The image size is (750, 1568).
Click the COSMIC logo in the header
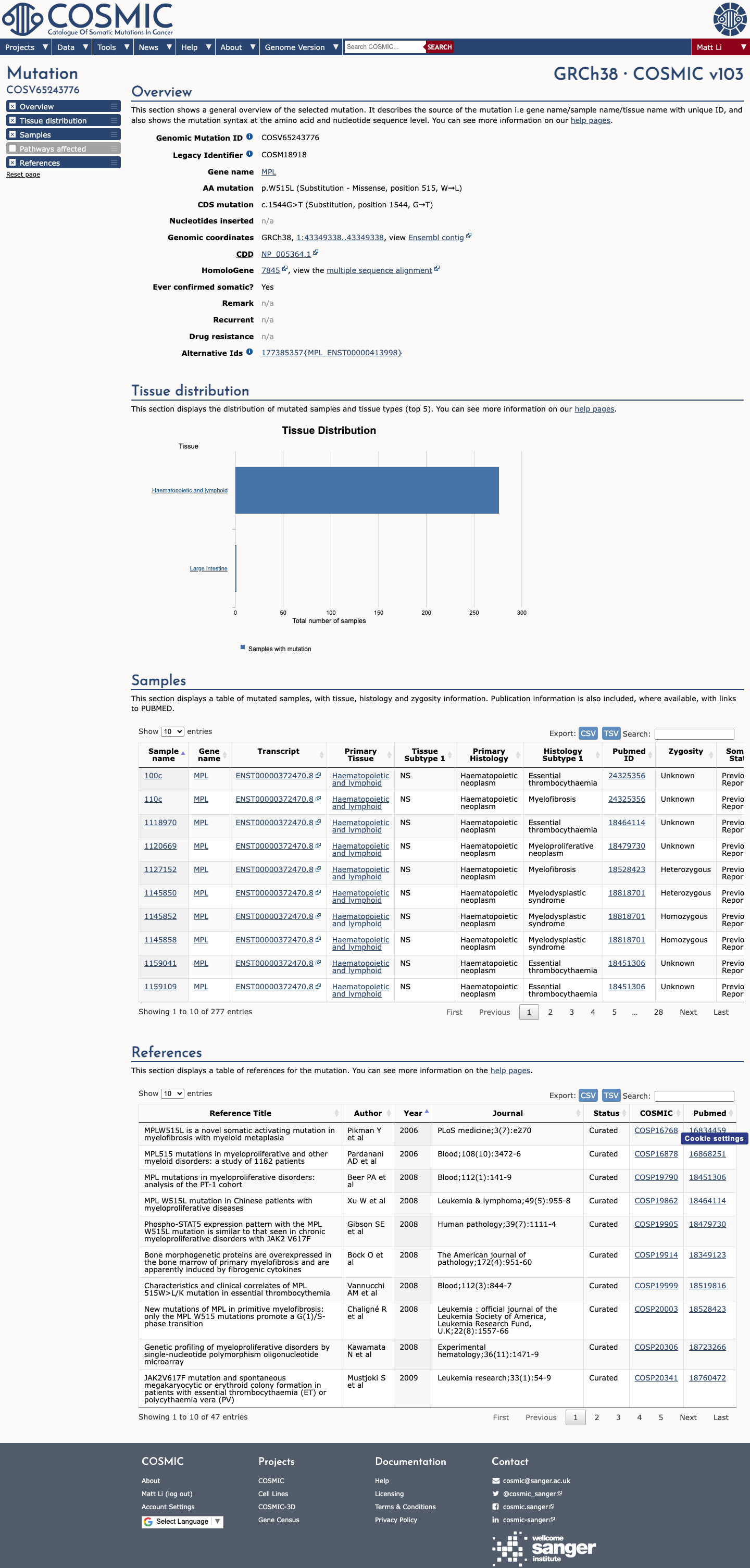point(87,19)
